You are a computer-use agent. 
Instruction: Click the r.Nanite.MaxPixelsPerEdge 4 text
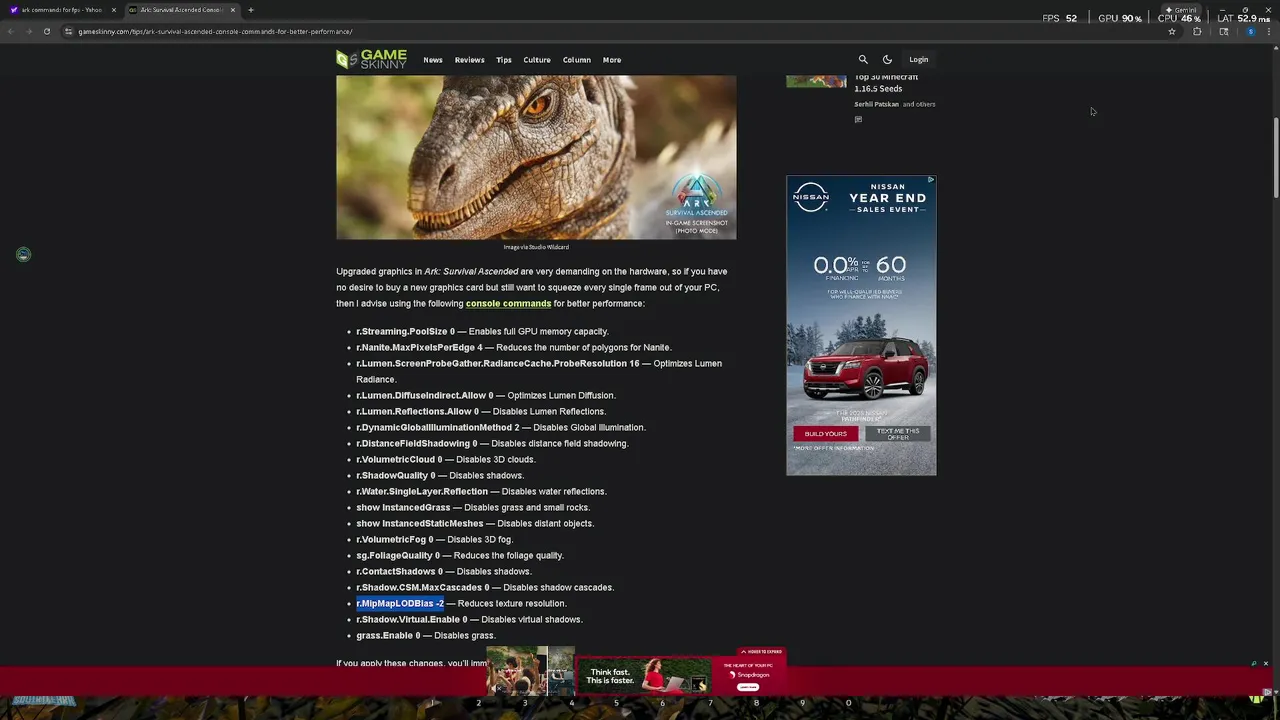click(419, 347)
